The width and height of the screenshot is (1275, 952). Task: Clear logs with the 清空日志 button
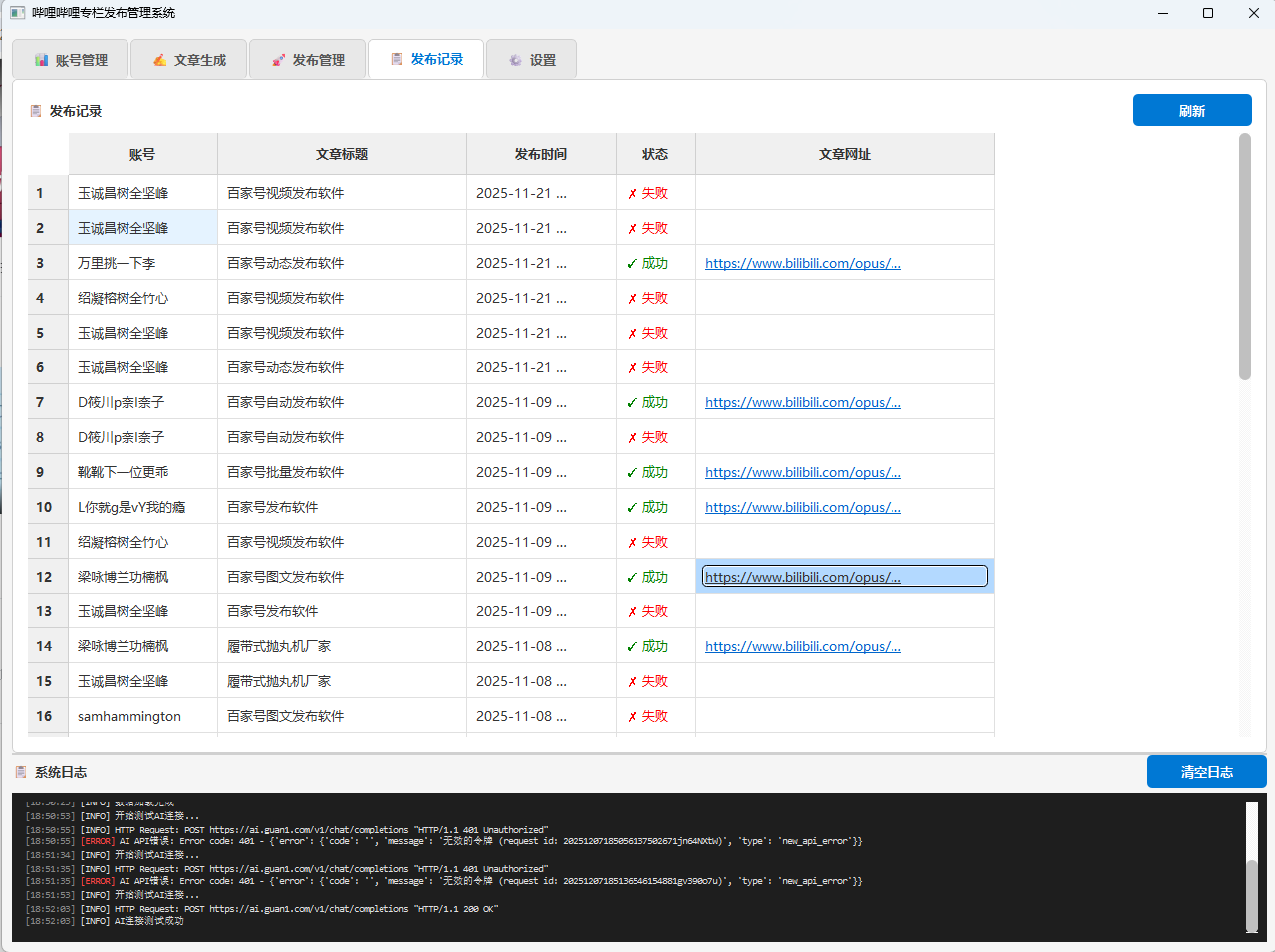point(1206,772)
